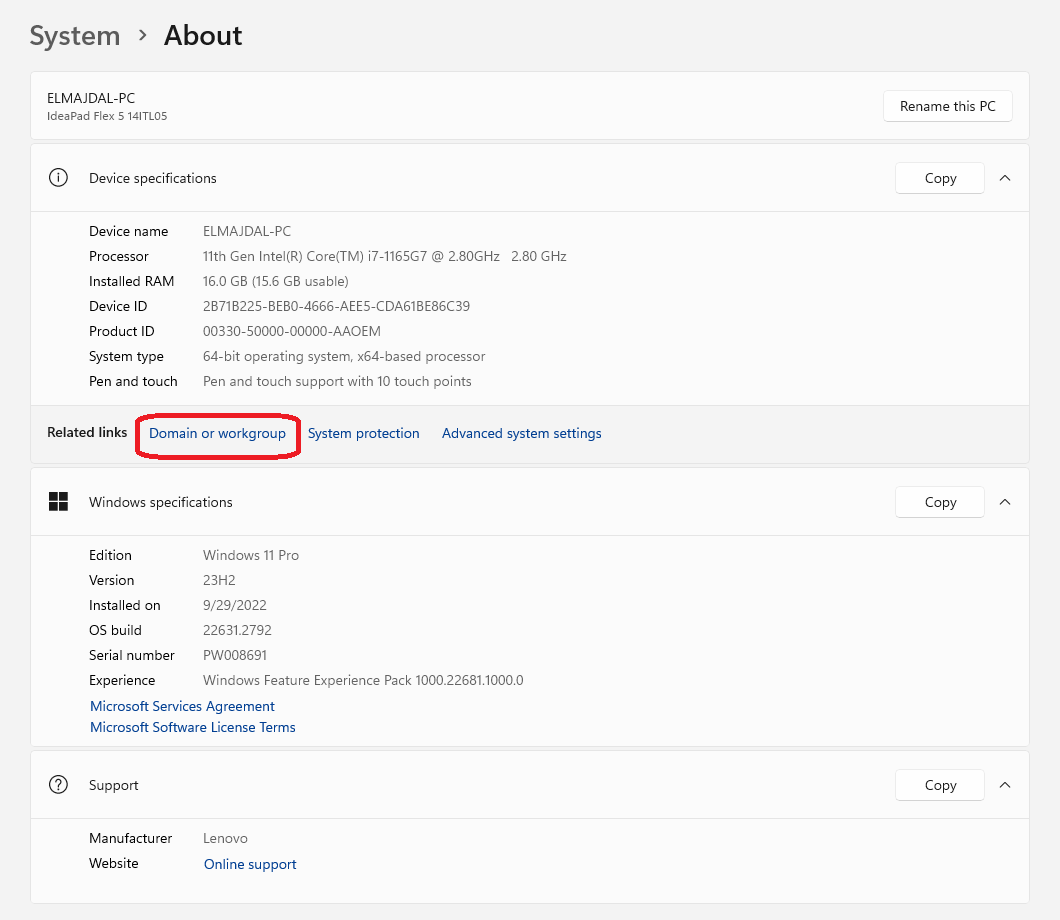The height and width of the screenshot is (920, 1060).
Task: Open Lenovo Online support page
Action: (249, 863)
